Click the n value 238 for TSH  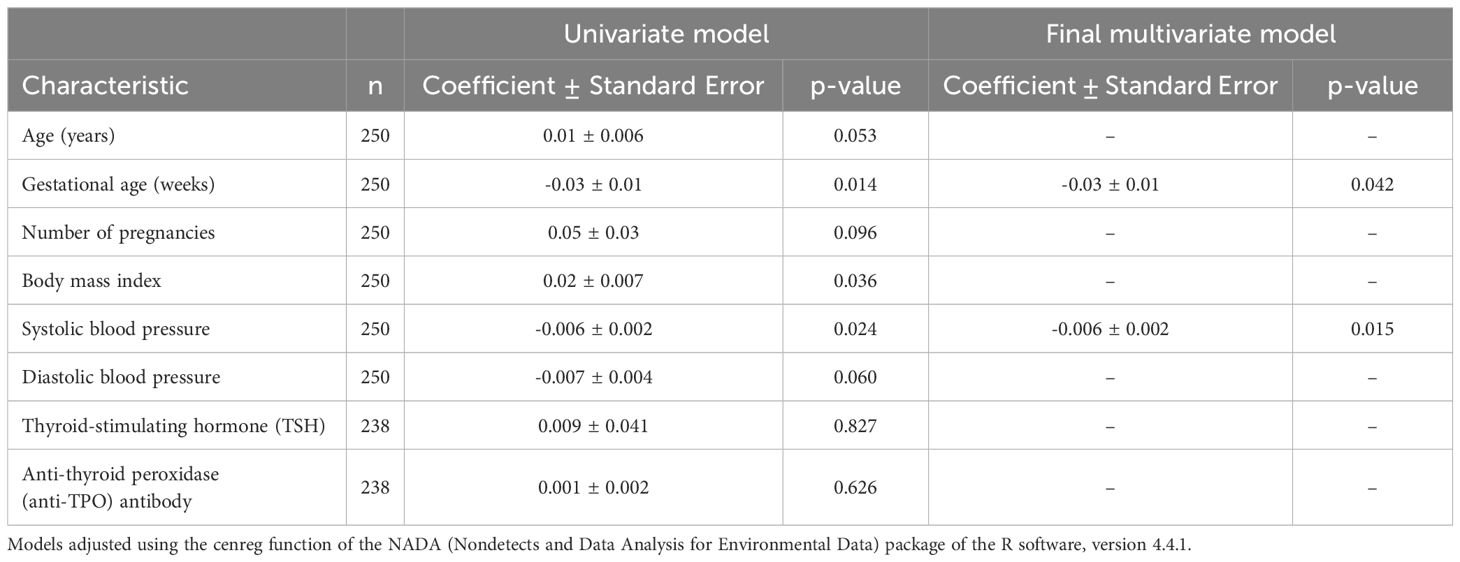375,425
